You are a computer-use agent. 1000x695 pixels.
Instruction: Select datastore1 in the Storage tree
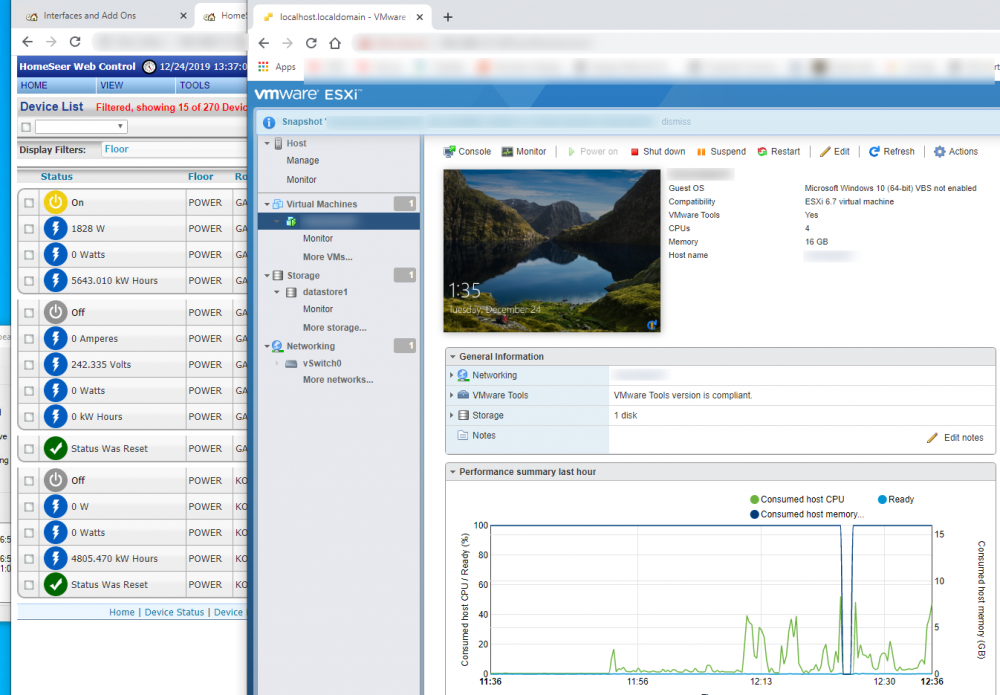pyautogui.click(x=325, y=292)
